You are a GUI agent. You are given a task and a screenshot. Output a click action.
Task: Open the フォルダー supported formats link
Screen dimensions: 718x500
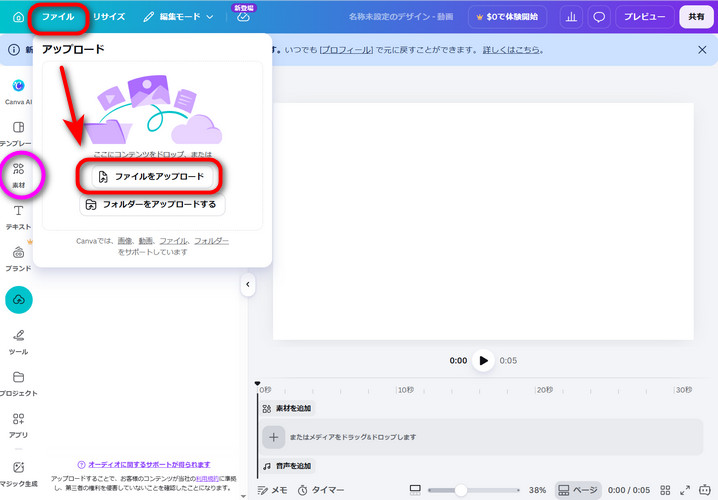[211, 241]
